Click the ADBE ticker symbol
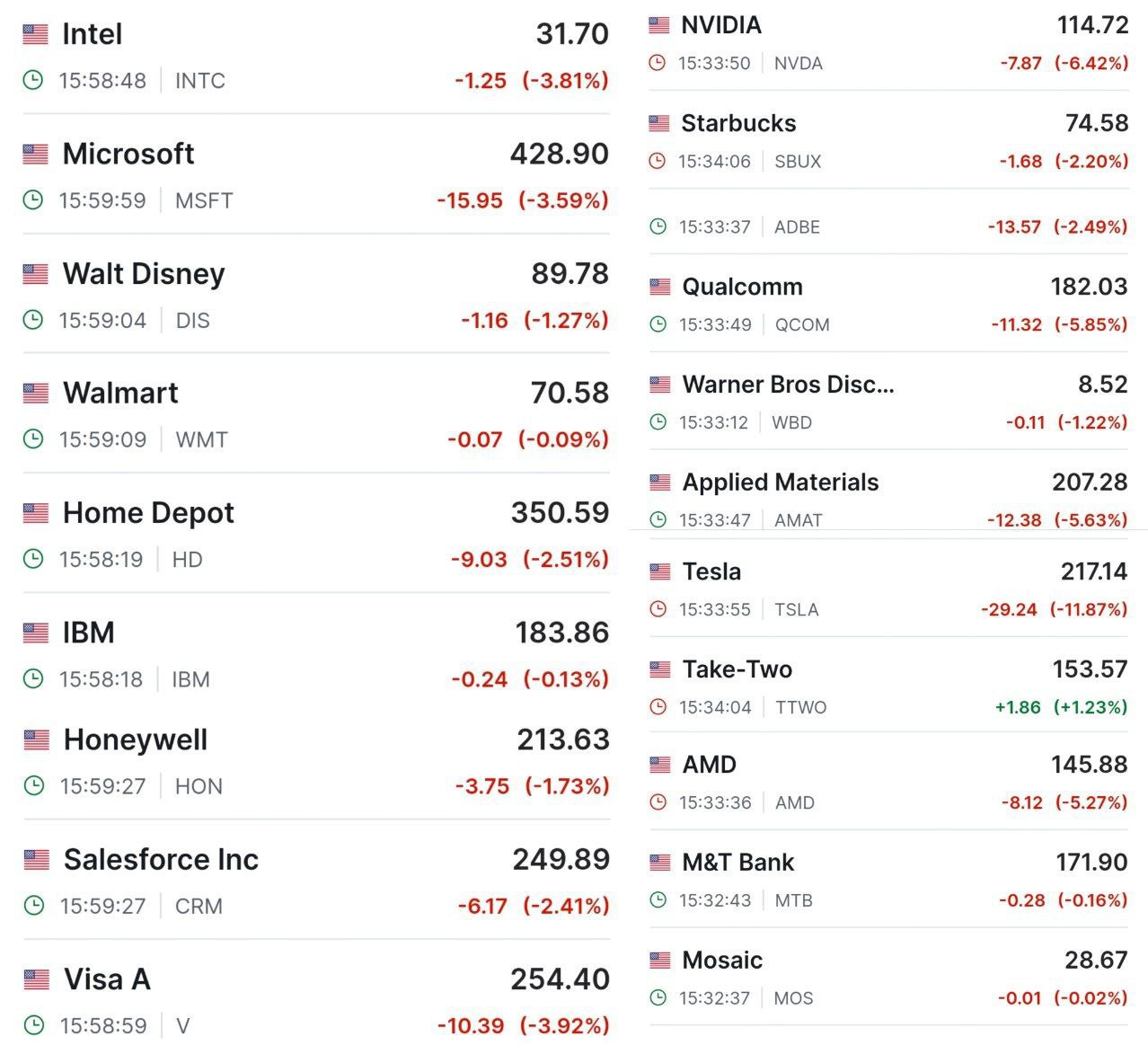The image size is (1148, 1045). pyautogui.click(x=797, y=227)
